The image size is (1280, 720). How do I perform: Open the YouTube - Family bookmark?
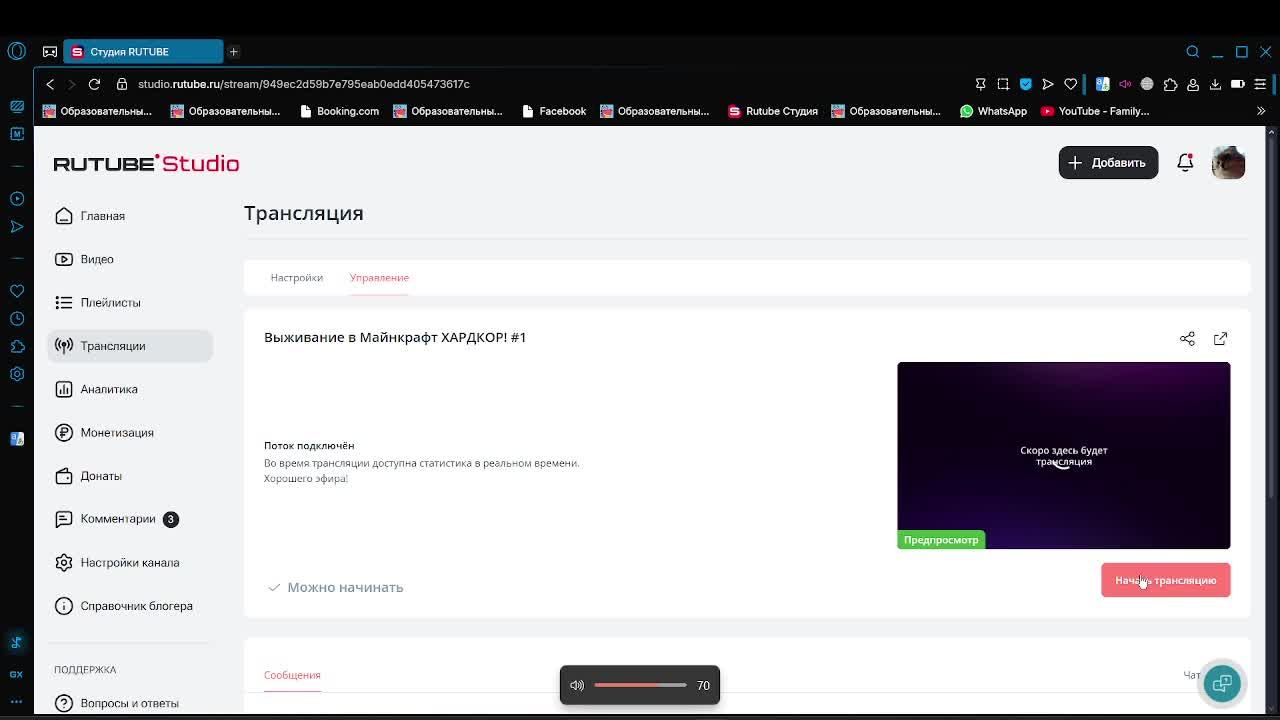coord(1095,111)
